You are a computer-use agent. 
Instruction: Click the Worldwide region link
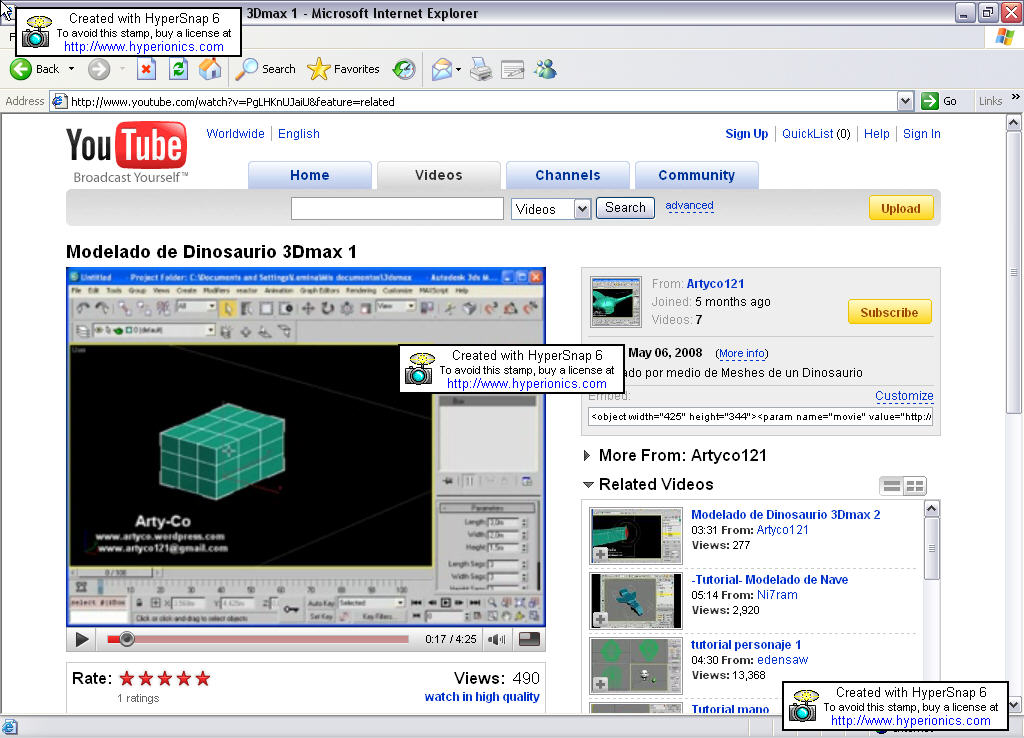point(235,133)
